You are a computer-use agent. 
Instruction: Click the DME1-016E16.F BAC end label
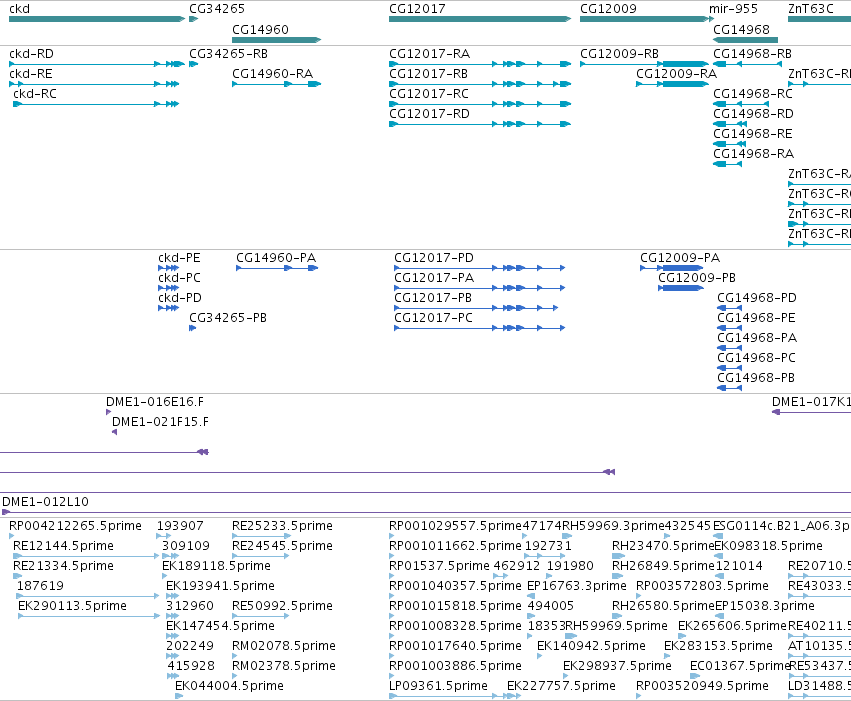click(x=155, y=402)
